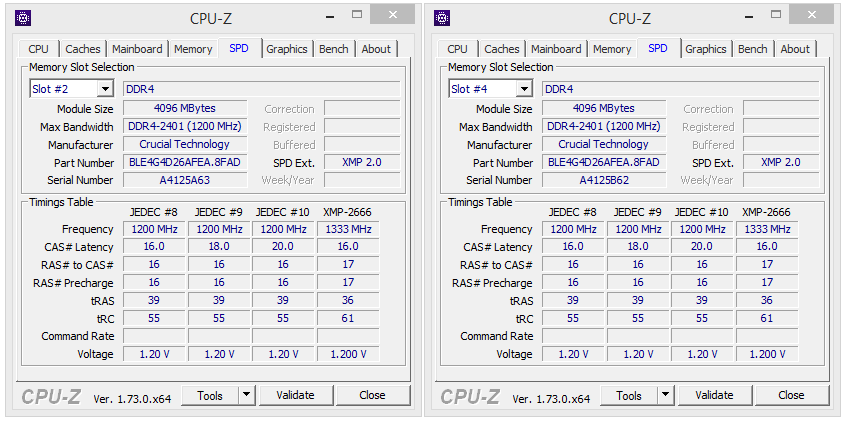Select the Mainboard tab in left window

click(137, 49)
